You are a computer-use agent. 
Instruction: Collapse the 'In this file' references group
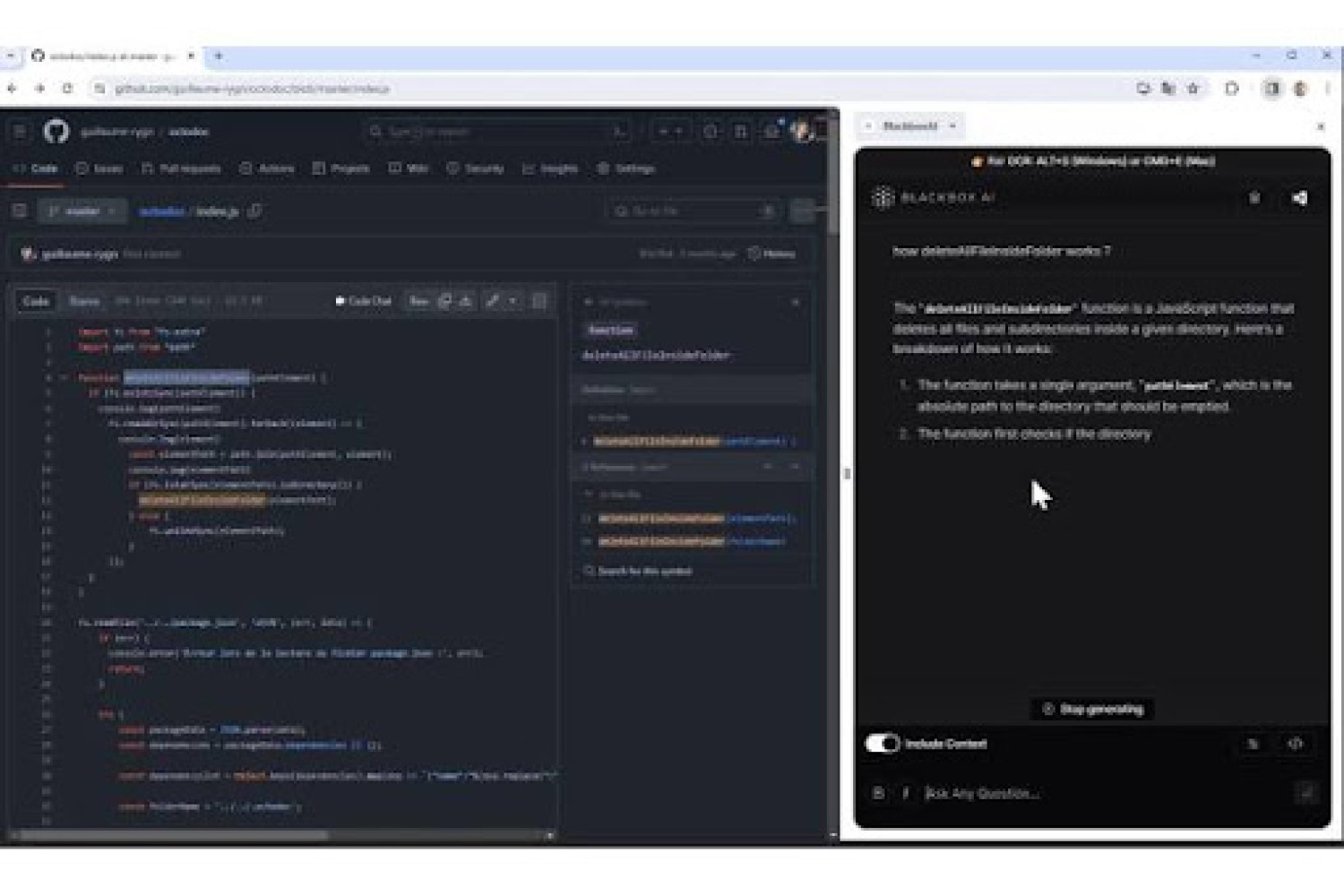coord(589,495)
